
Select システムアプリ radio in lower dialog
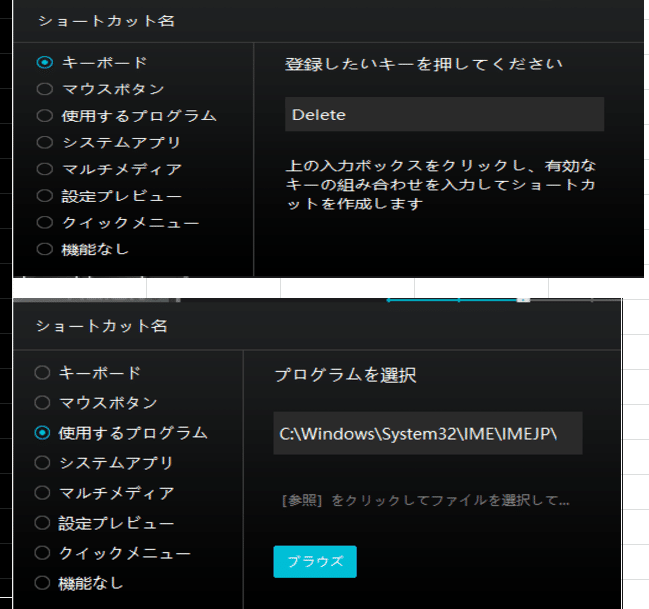click(42, 462)
